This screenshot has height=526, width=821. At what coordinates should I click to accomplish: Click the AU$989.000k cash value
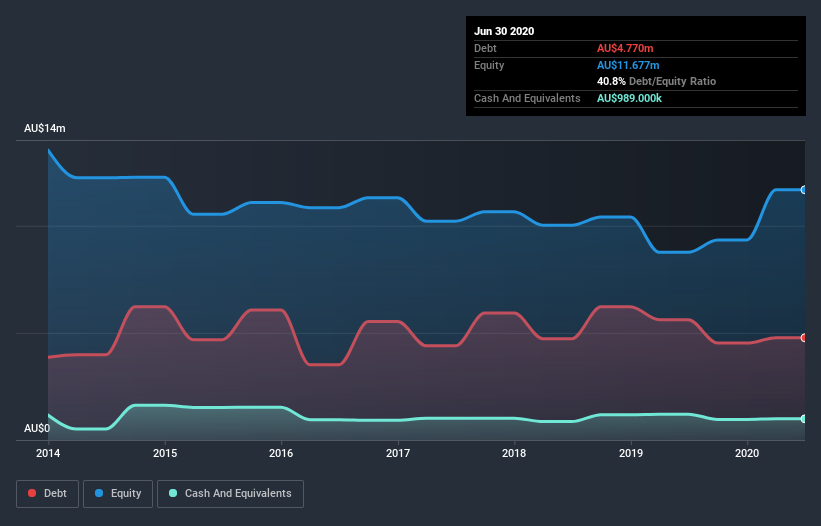click(629, 98)
